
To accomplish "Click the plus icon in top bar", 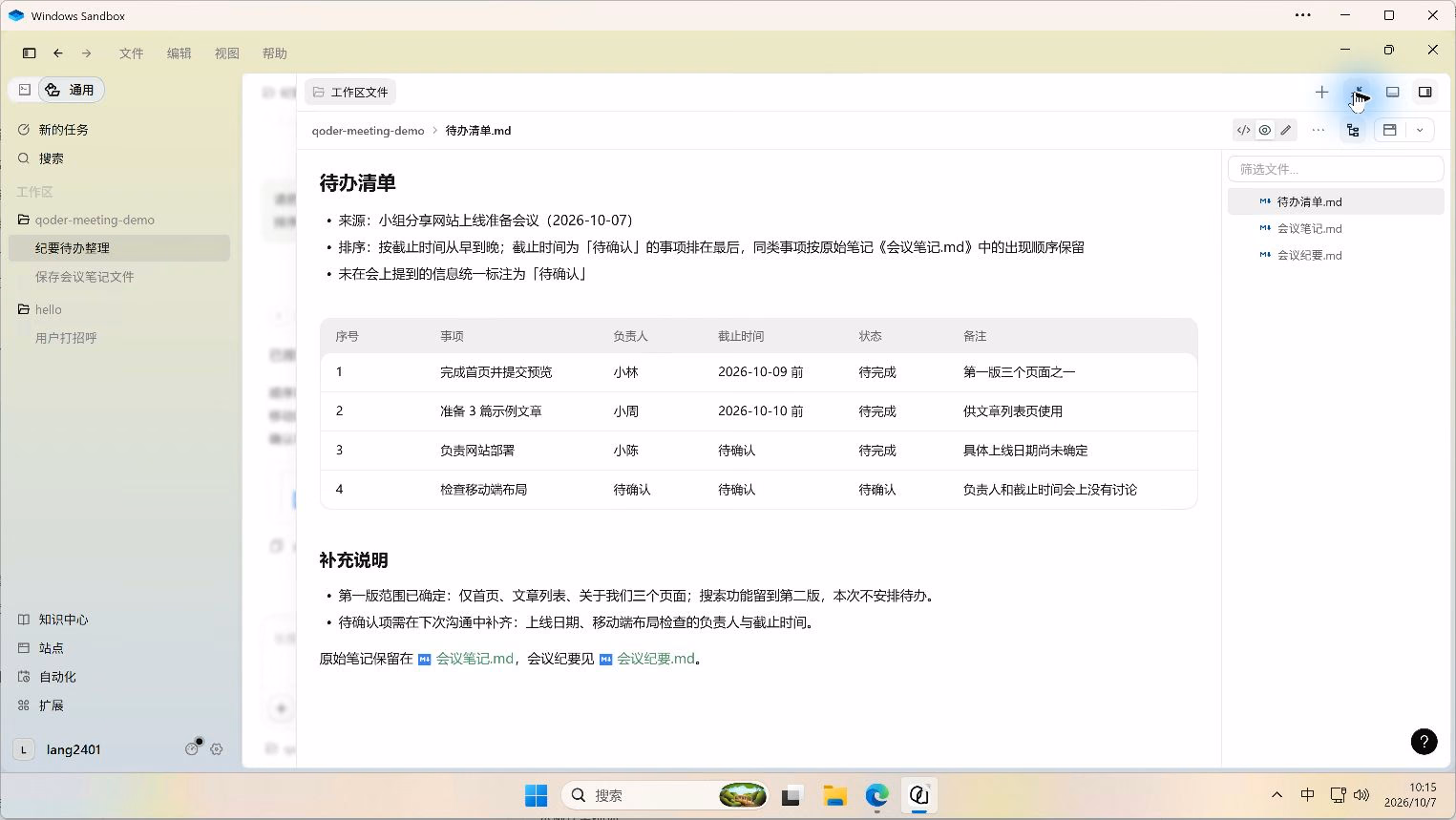I will point(1321,93).
